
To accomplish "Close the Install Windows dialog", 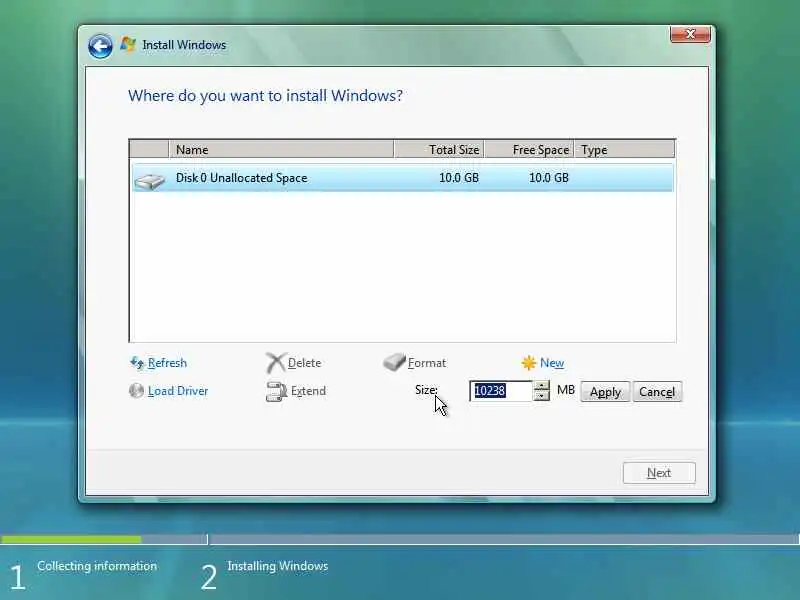I will coord(690,34).
